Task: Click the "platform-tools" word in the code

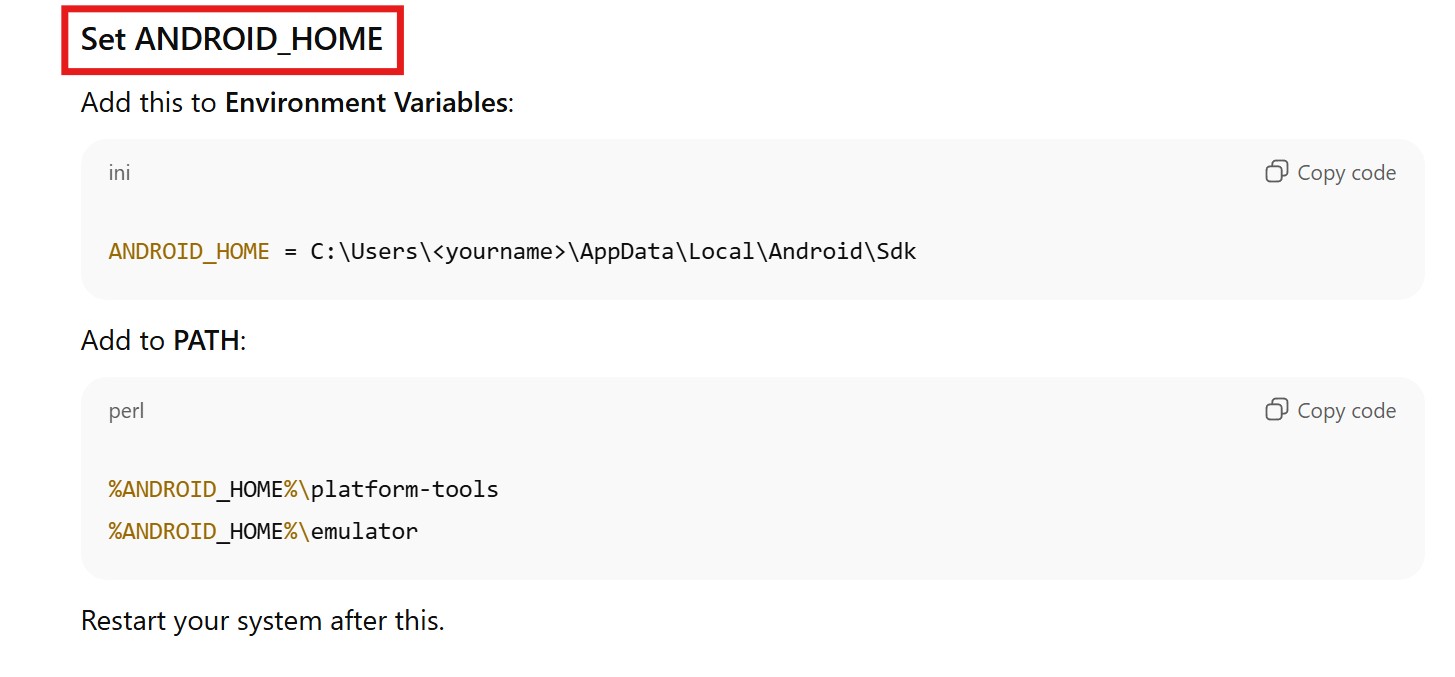Action: (x=404, y=489)
